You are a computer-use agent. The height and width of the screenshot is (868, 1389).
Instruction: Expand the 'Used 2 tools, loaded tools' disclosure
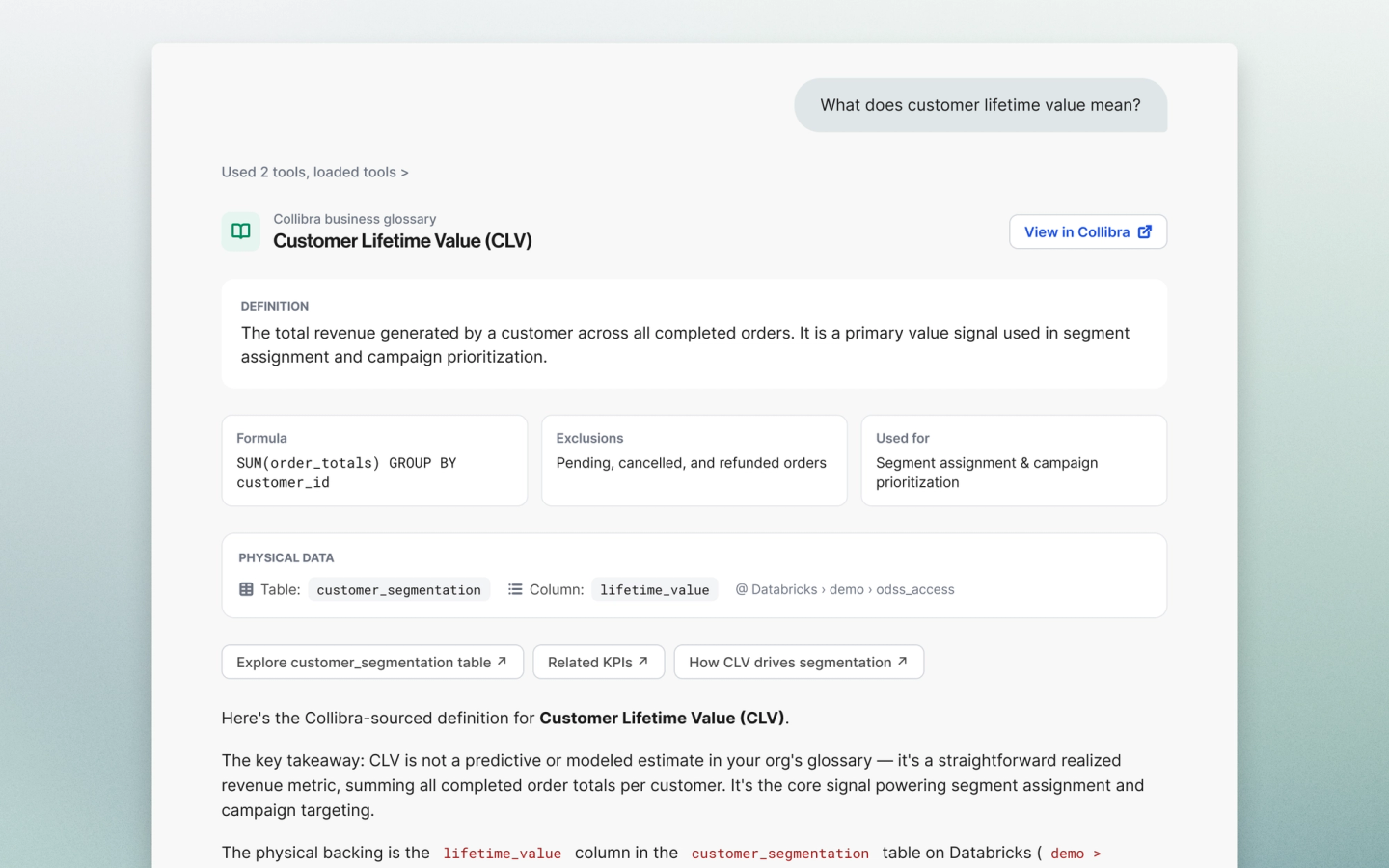pyautogui.click(x=314, y=172)
